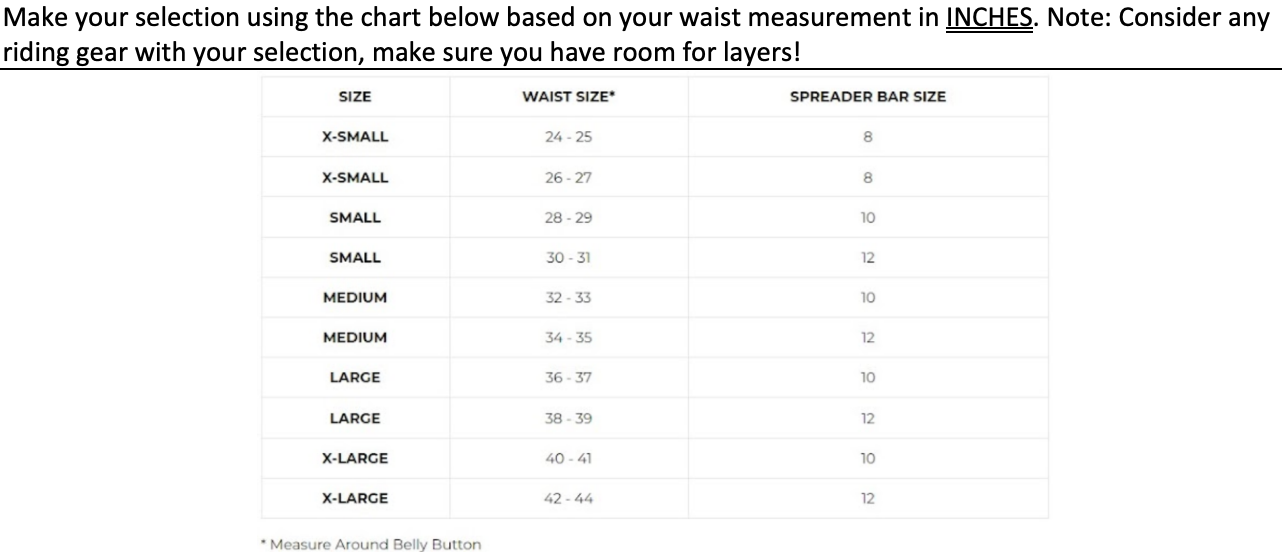Select the 26 - 27 waist size cell
This screenshot has width=1282, height=552.
(568, 177)
